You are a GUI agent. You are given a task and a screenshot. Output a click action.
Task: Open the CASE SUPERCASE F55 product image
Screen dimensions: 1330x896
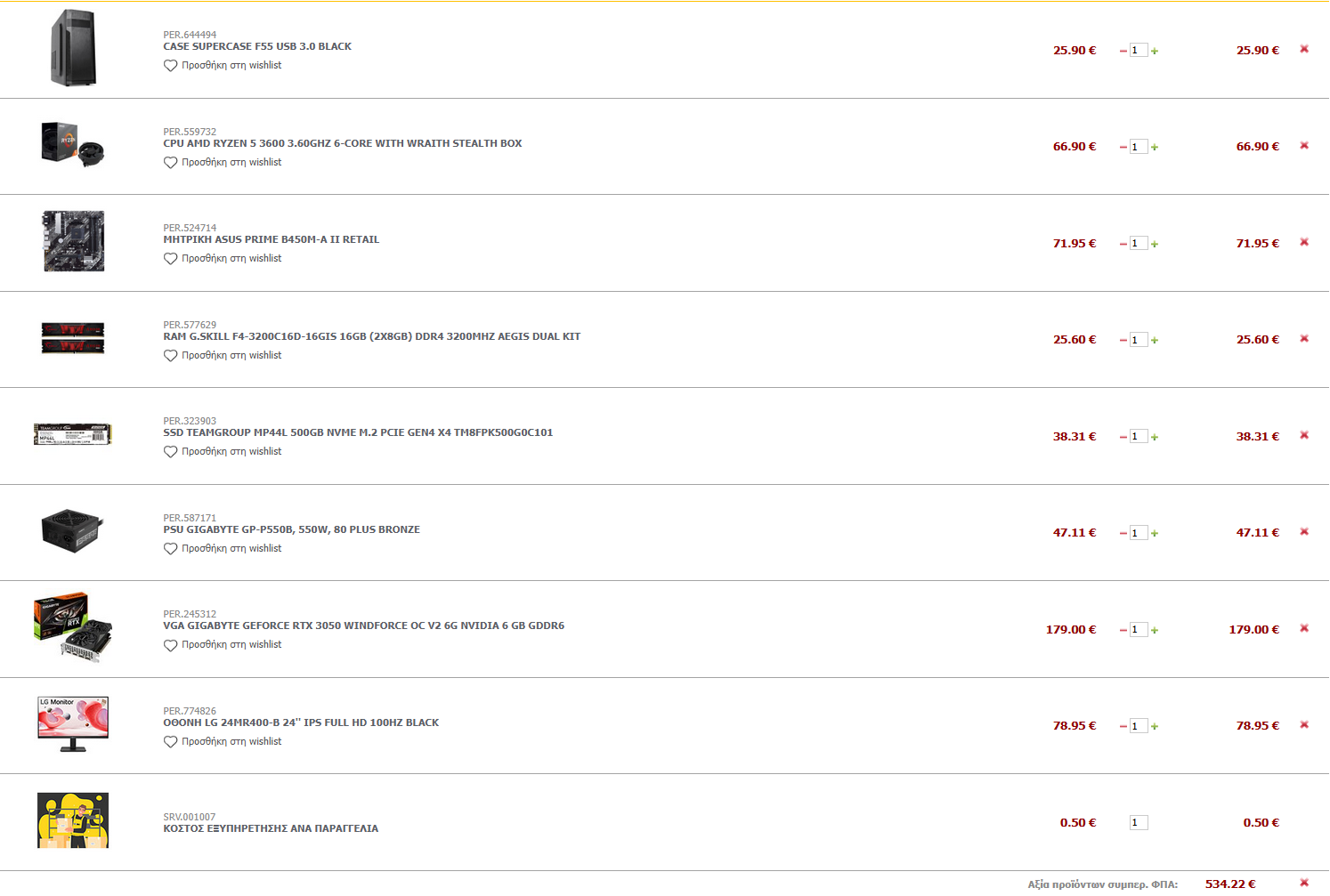coord(73,48)
